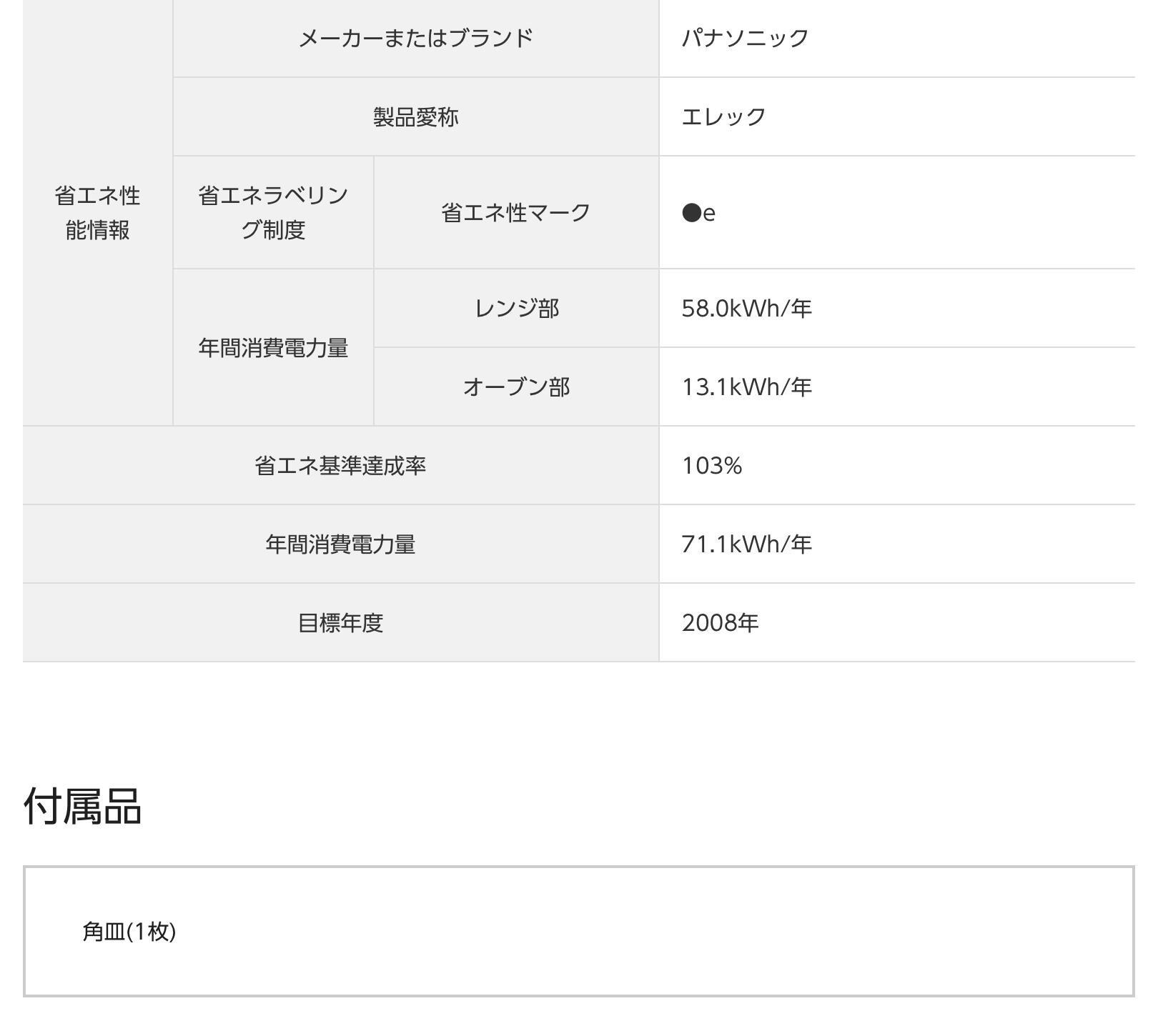Click the レンジ部 sub-header cell
The image size is (1158, 1036).
[516, 308]
